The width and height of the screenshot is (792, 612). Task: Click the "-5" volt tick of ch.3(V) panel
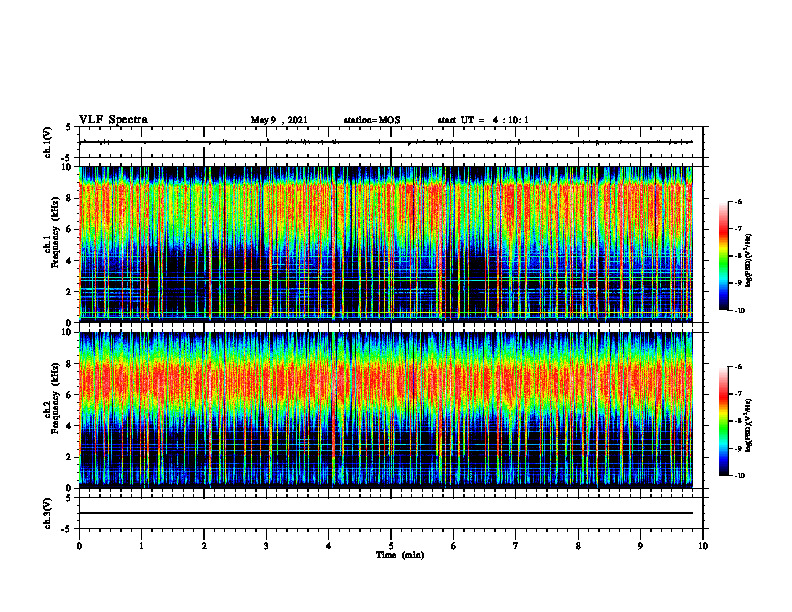pos(67,529)
